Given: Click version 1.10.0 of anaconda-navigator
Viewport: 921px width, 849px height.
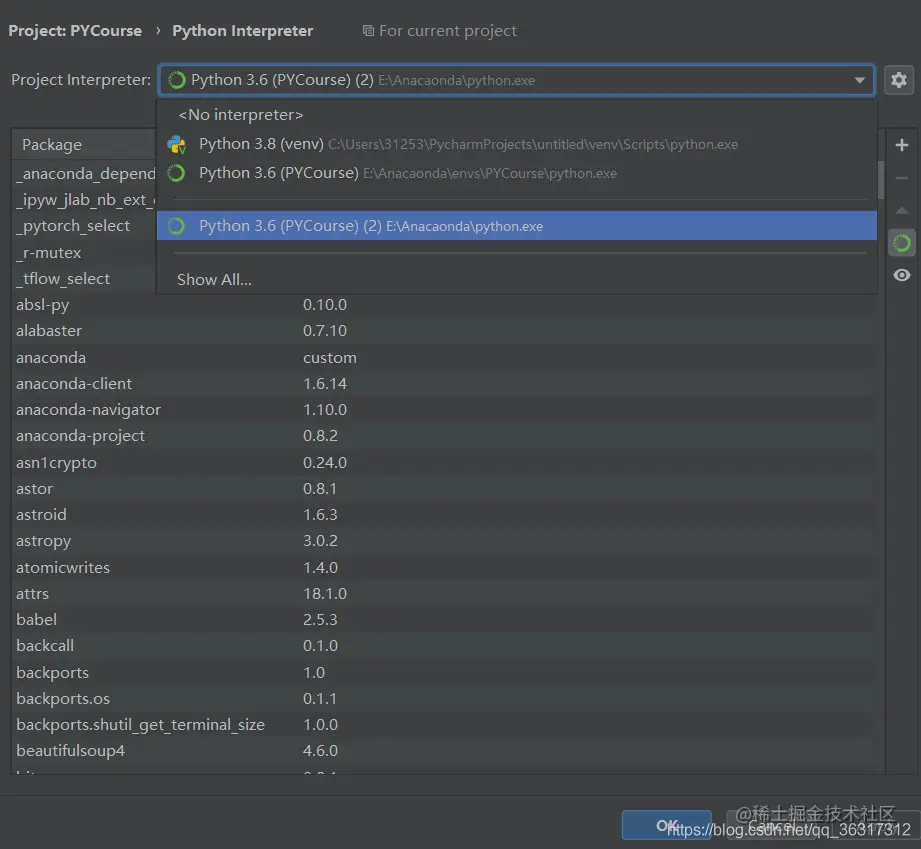Looking at the screenshot, I should [325, 410].
